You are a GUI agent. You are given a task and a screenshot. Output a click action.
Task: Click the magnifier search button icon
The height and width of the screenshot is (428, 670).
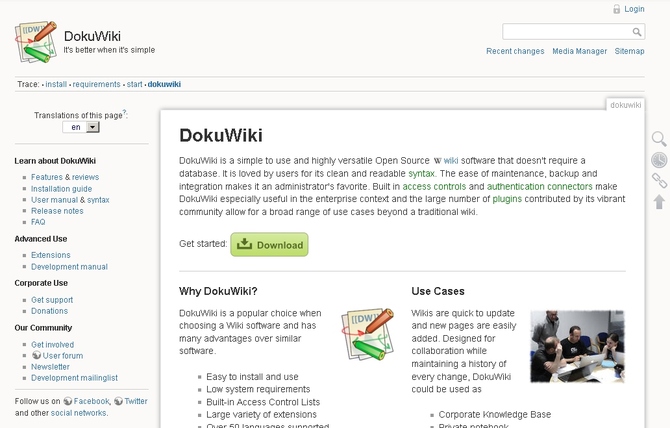pos(637,32)
